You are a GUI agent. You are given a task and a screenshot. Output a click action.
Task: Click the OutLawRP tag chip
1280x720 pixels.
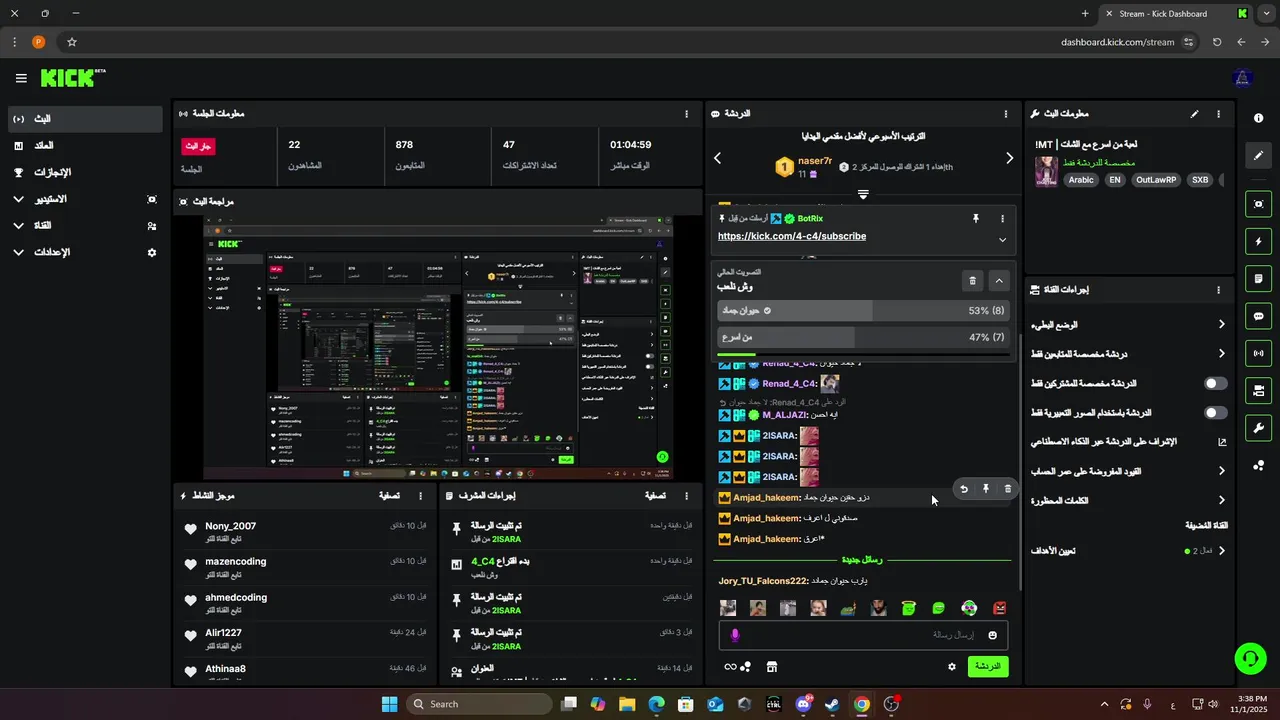(x=1156, y=180)
